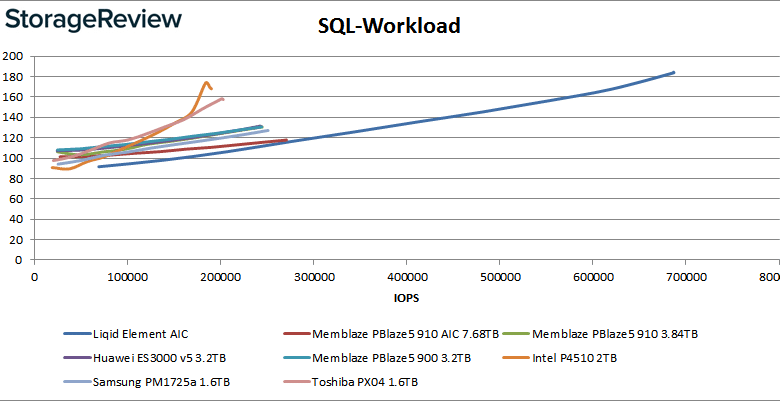Click the orange swatch for Intel P4510
Image resolution: width=780 pixels, height=401 pixels.
(x=516, y=358)
